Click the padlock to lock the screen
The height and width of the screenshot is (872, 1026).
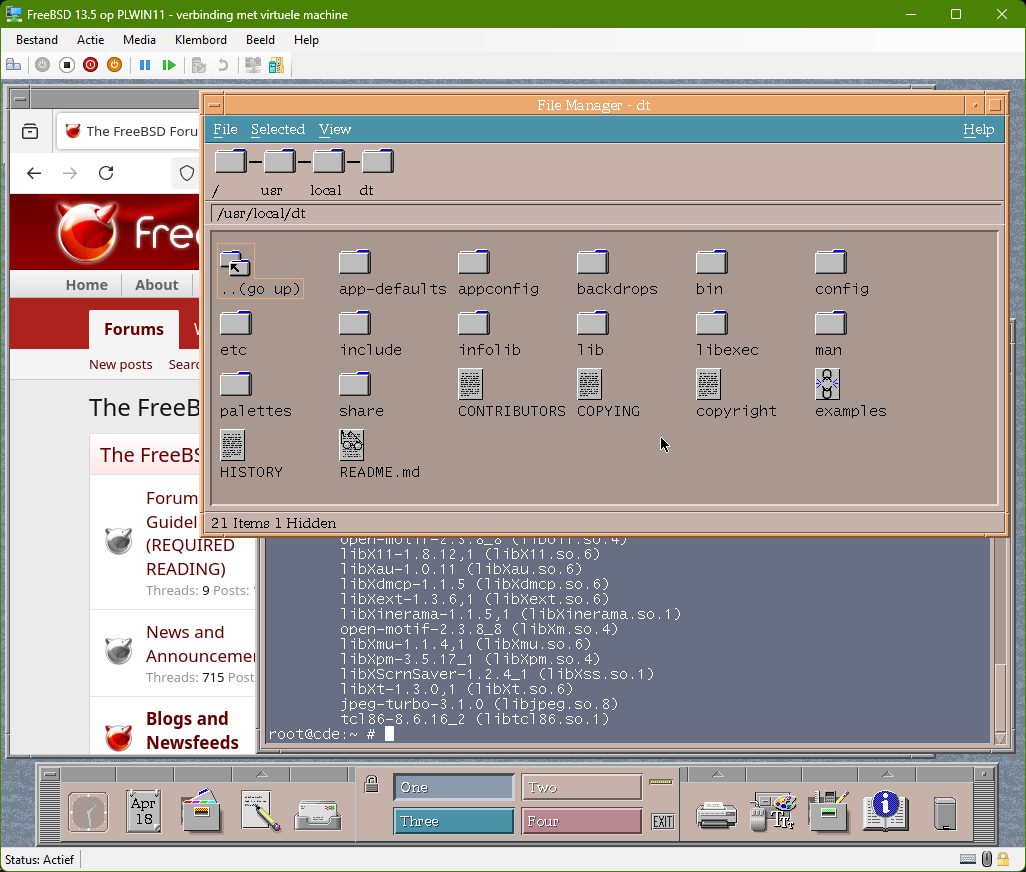pos(371,785)
